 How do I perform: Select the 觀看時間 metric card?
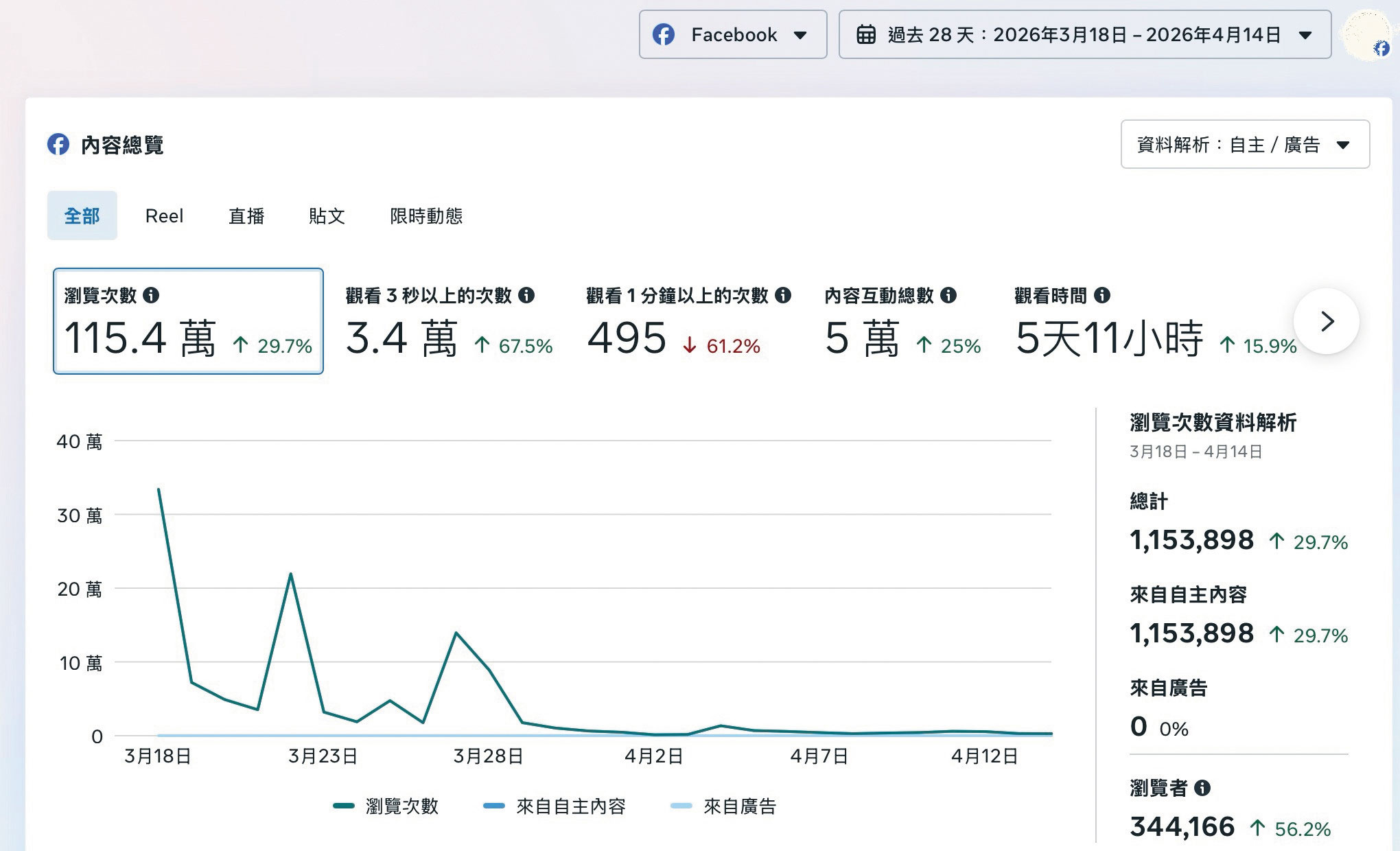pyautogui.click(x=1155, y=321)
